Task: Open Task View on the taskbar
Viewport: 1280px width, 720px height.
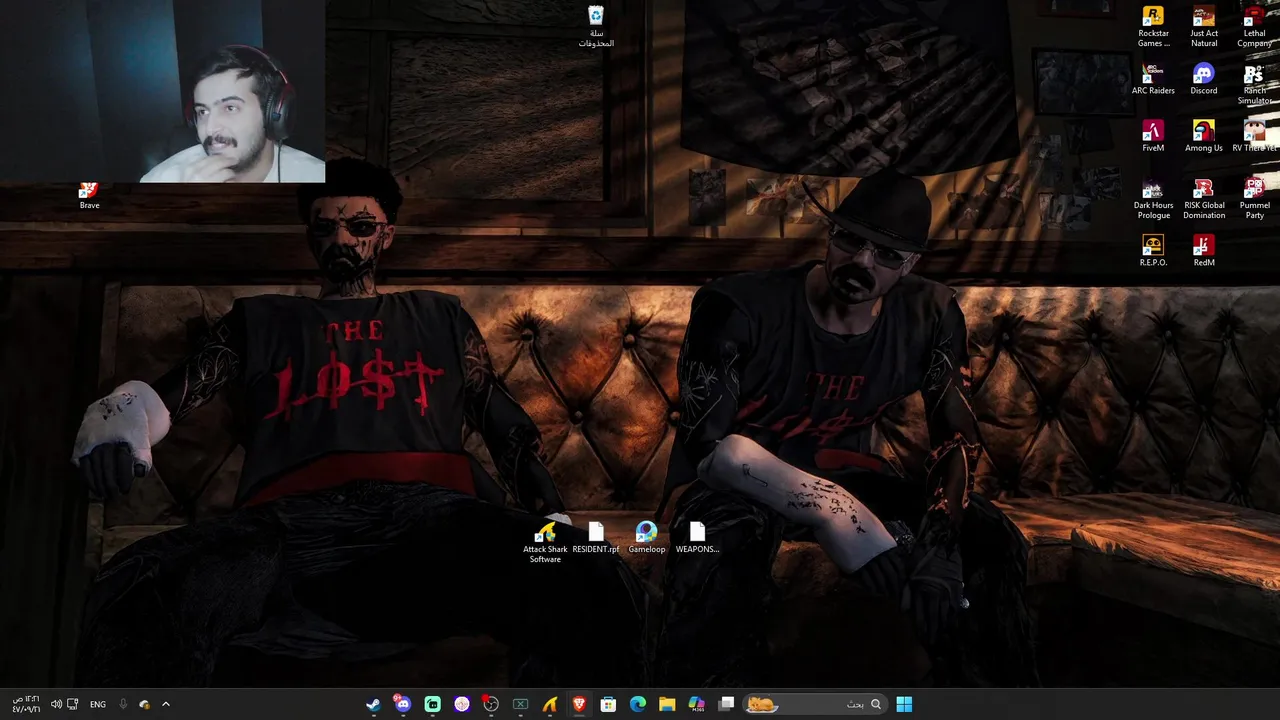Action: point(727,704)
